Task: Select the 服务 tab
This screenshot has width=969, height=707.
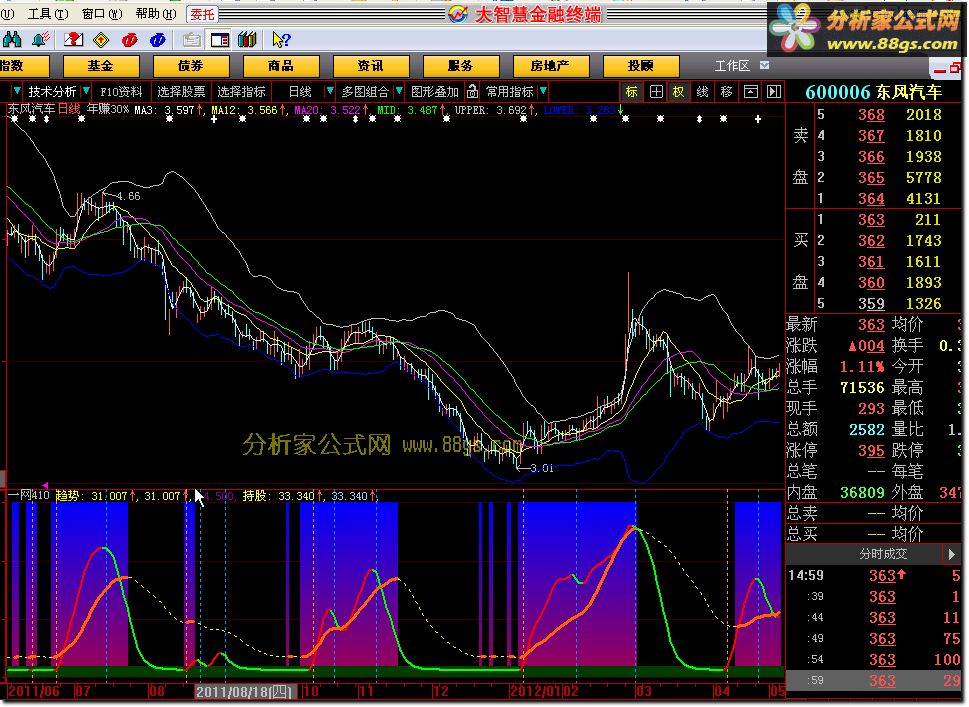Action: coord(460,66)
